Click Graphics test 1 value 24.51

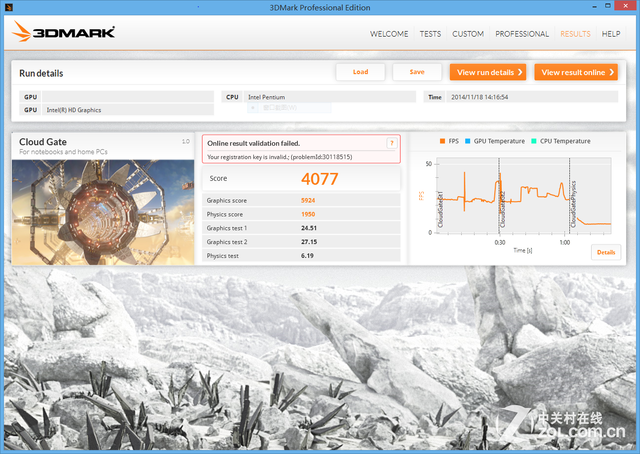pos(309,228)
